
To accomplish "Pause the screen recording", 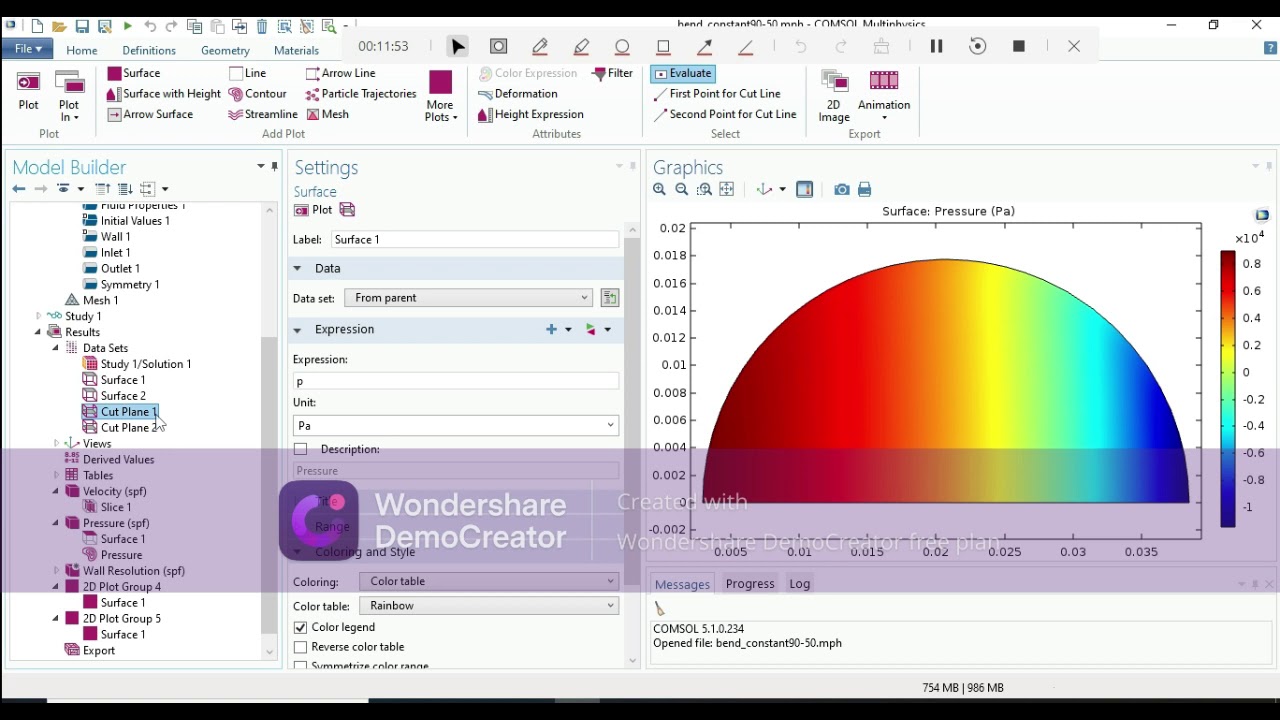I will click(937, 46).
